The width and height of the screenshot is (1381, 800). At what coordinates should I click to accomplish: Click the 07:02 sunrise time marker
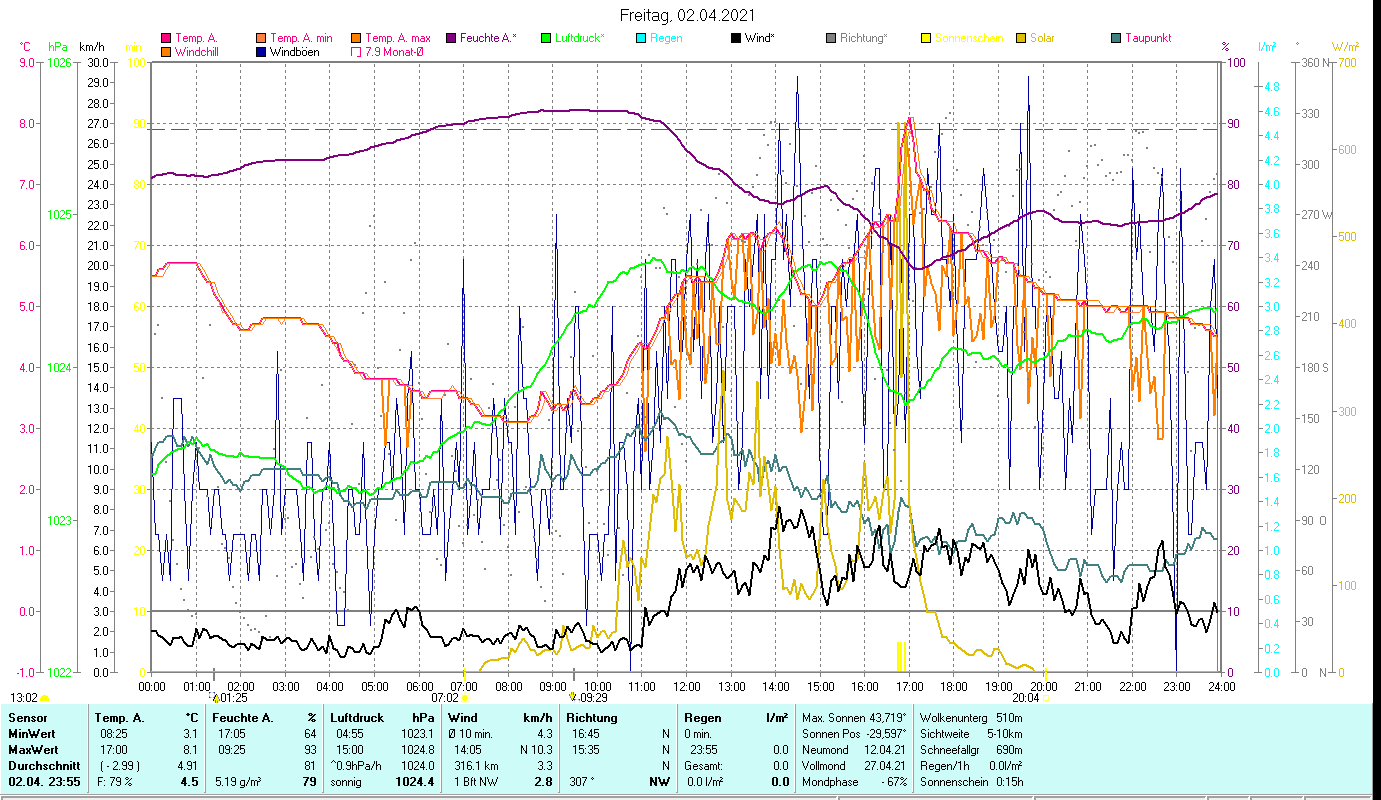click(x=445, y=697)
